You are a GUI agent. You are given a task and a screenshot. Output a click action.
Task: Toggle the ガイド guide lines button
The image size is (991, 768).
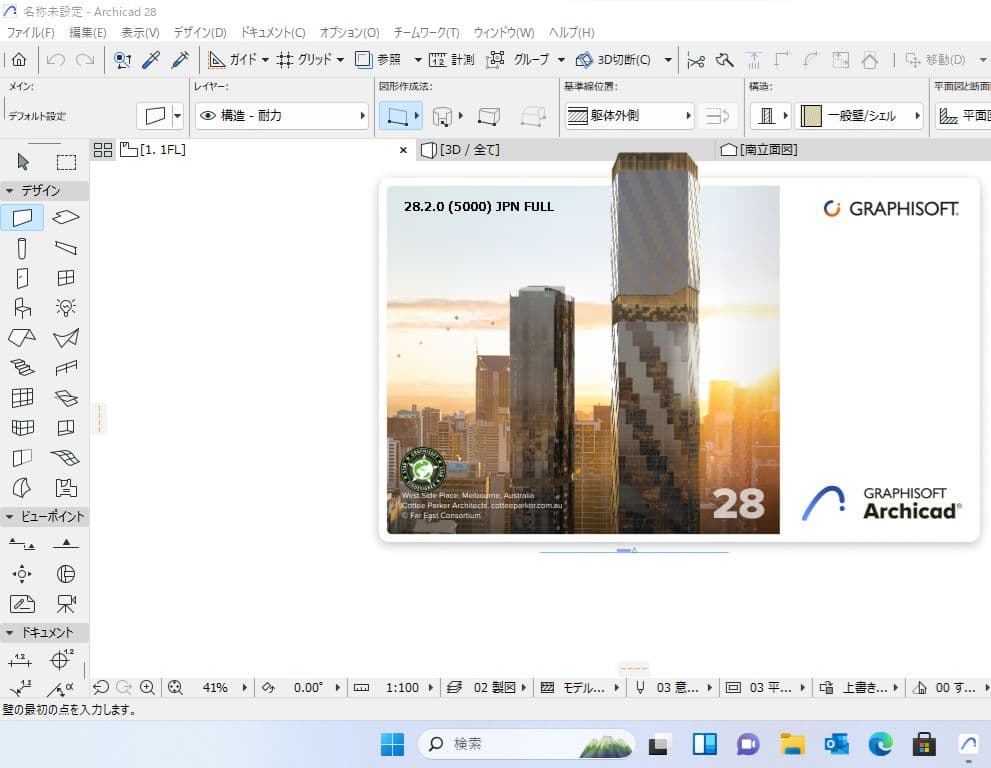[x=233, y=60]
